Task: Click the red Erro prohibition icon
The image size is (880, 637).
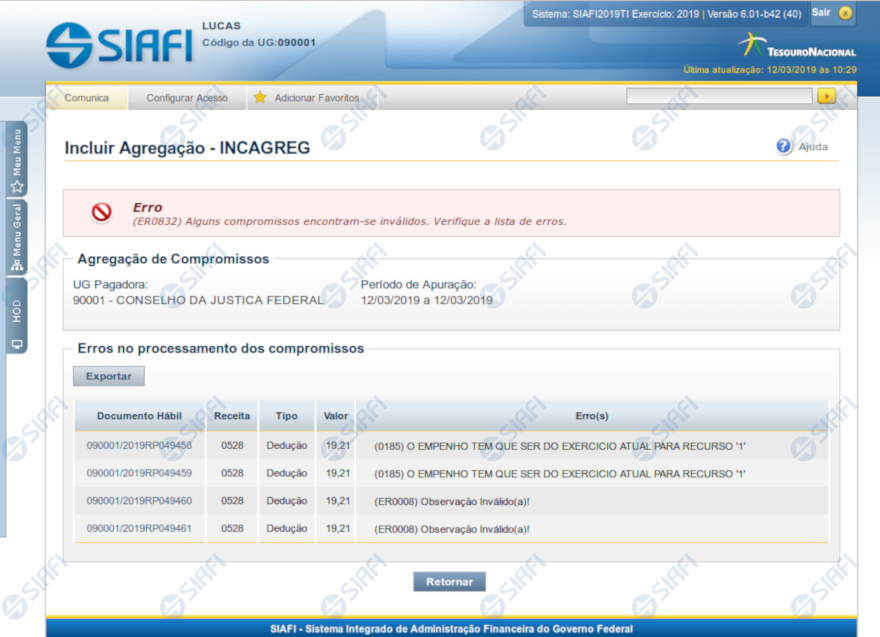Action: (101, 212)
